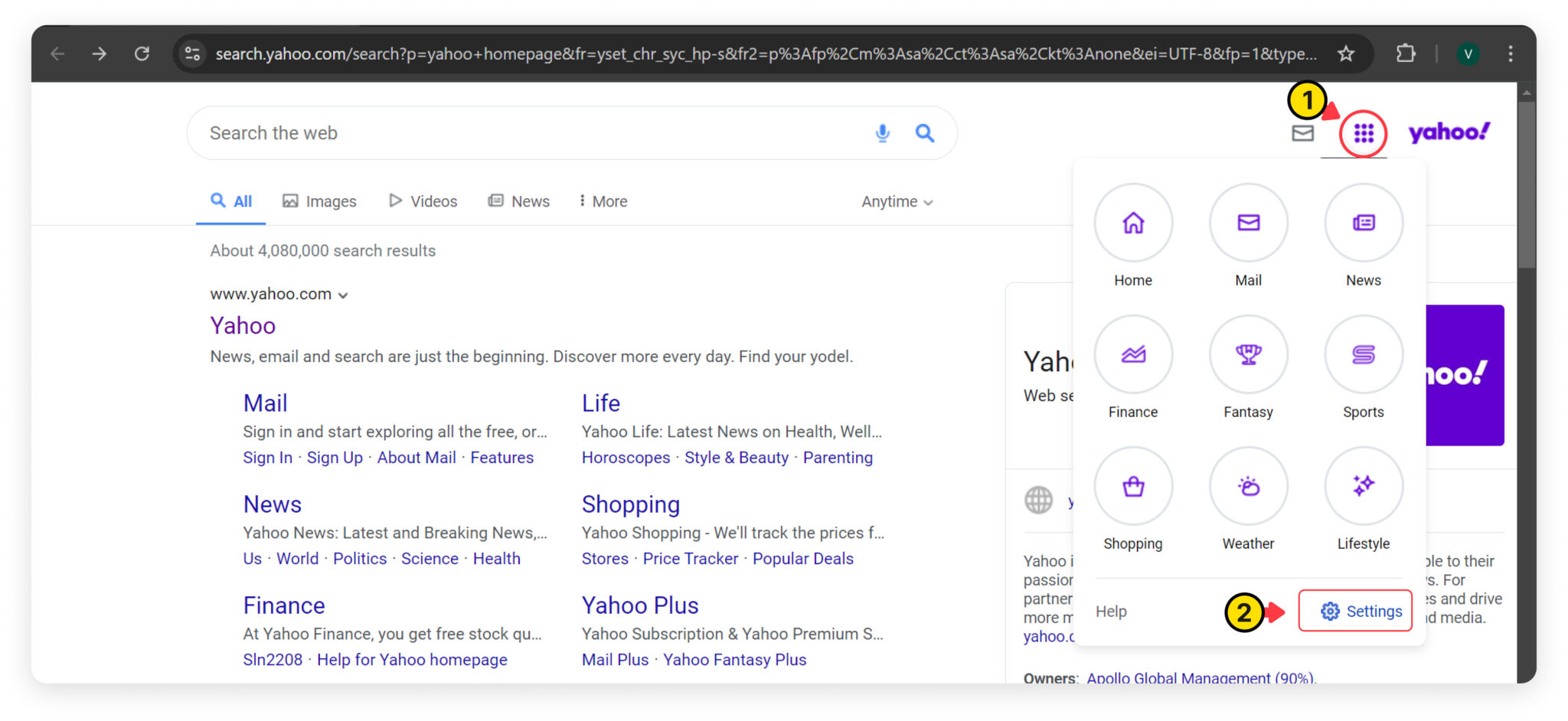
Task: Expand the www.yahoo.com result chevron
Action: (x=342, y=294)
